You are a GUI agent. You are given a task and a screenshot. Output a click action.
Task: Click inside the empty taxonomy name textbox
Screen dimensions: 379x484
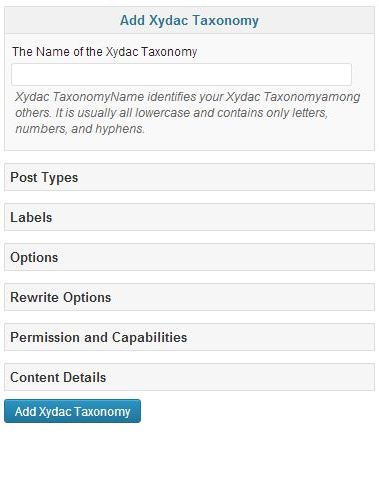[181, 74]
